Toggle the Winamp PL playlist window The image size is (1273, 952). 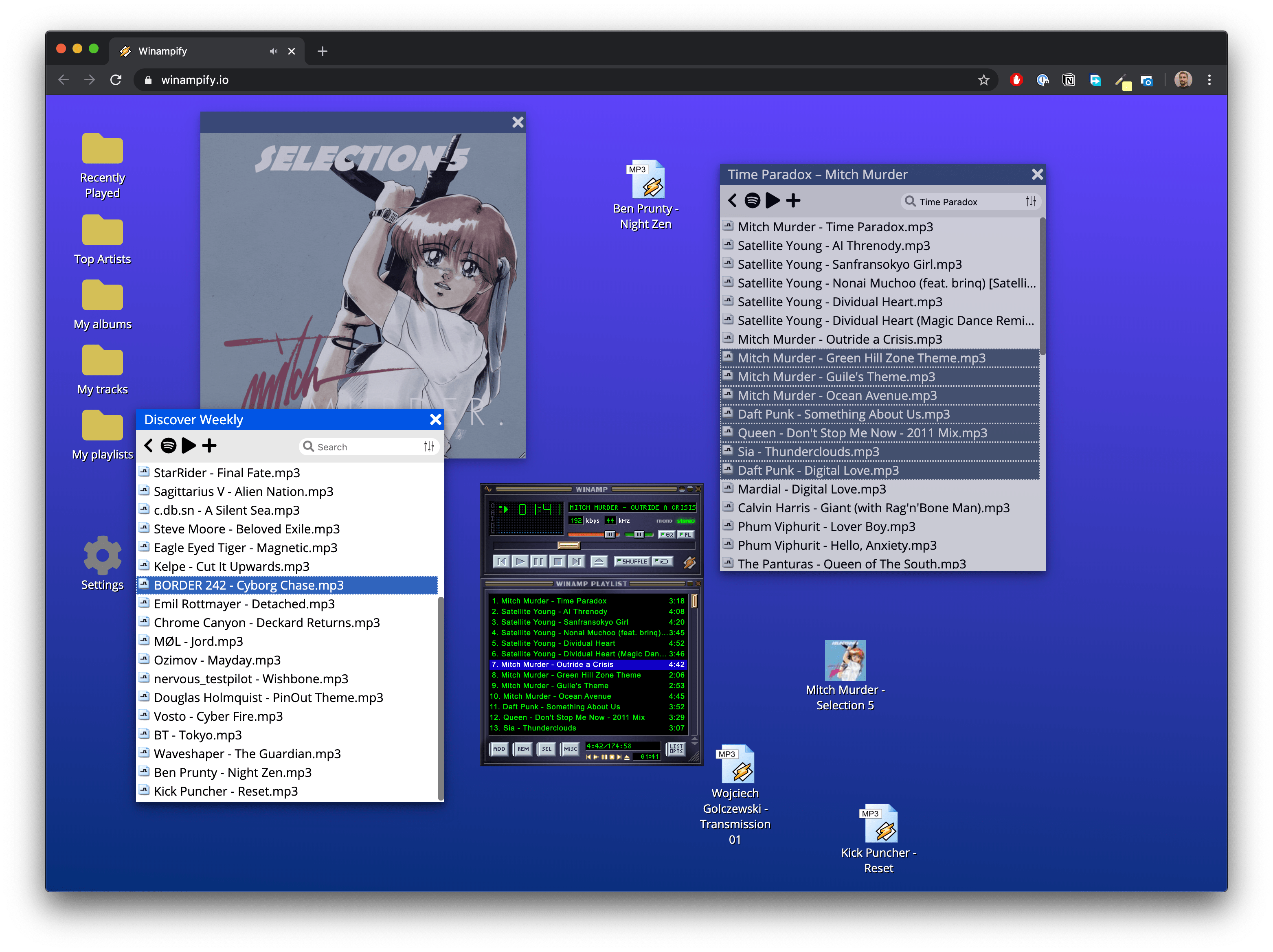(x=685, y=535)
